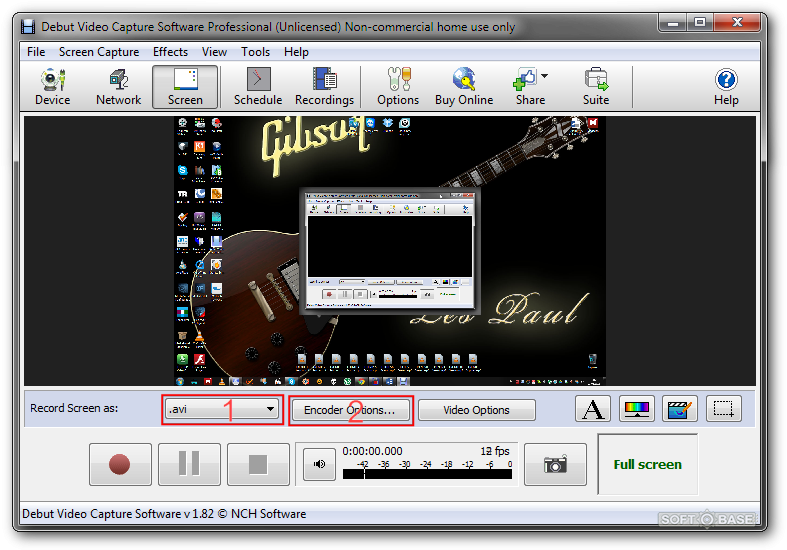This screenshot has width=787, height=550.
Task: Click the Share thumbs-up icon
Action: point(525,79)
